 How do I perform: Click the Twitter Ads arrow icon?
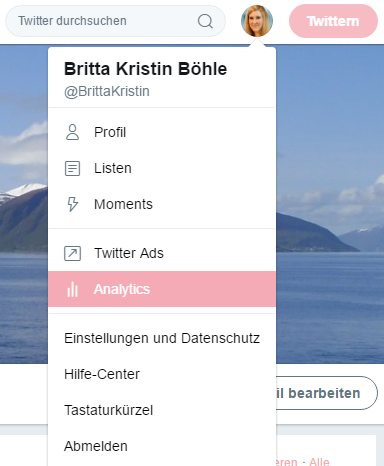[x=72, y=253]
